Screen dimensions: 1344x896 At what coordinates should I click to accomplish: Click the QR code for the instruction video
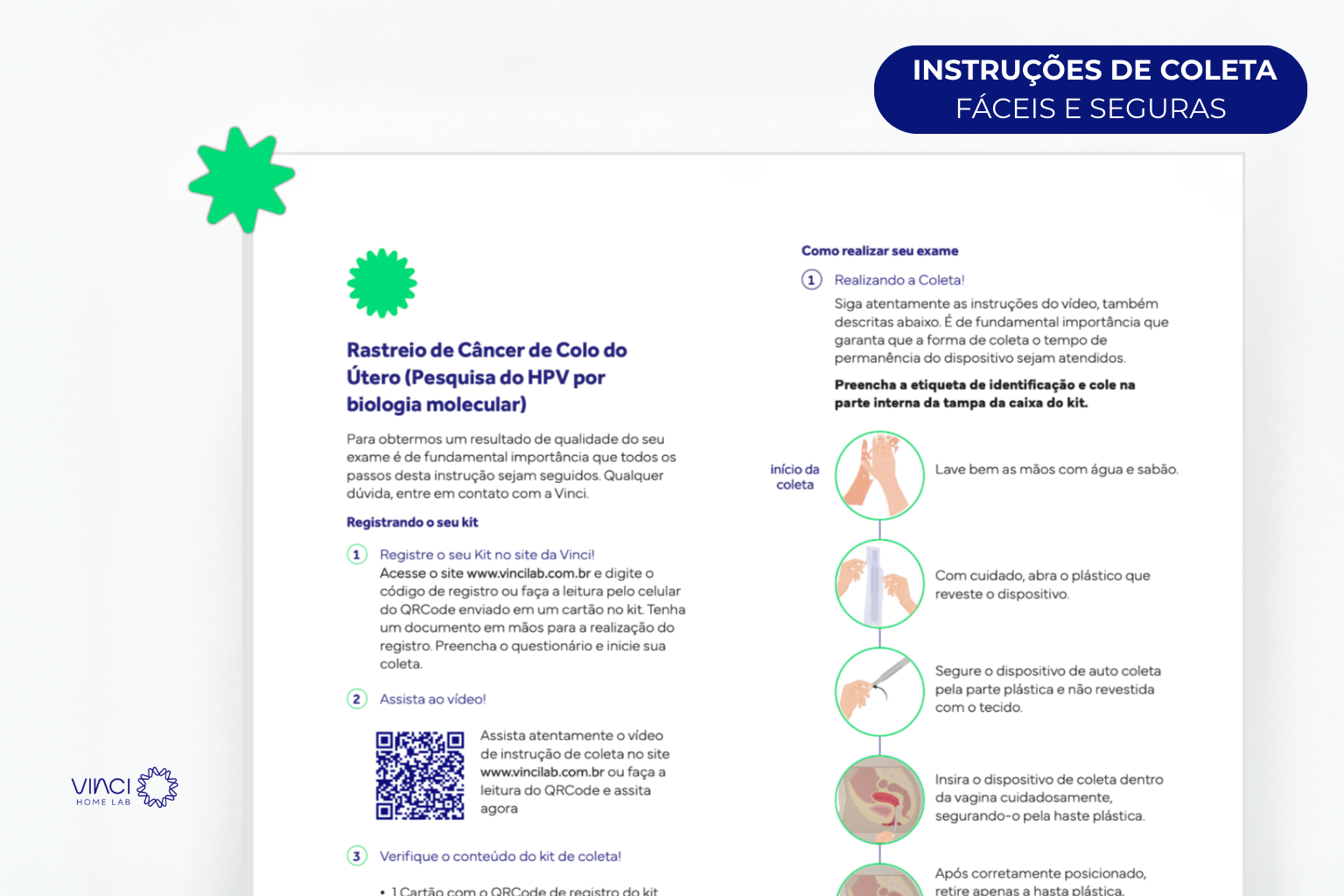pos(420,775)
